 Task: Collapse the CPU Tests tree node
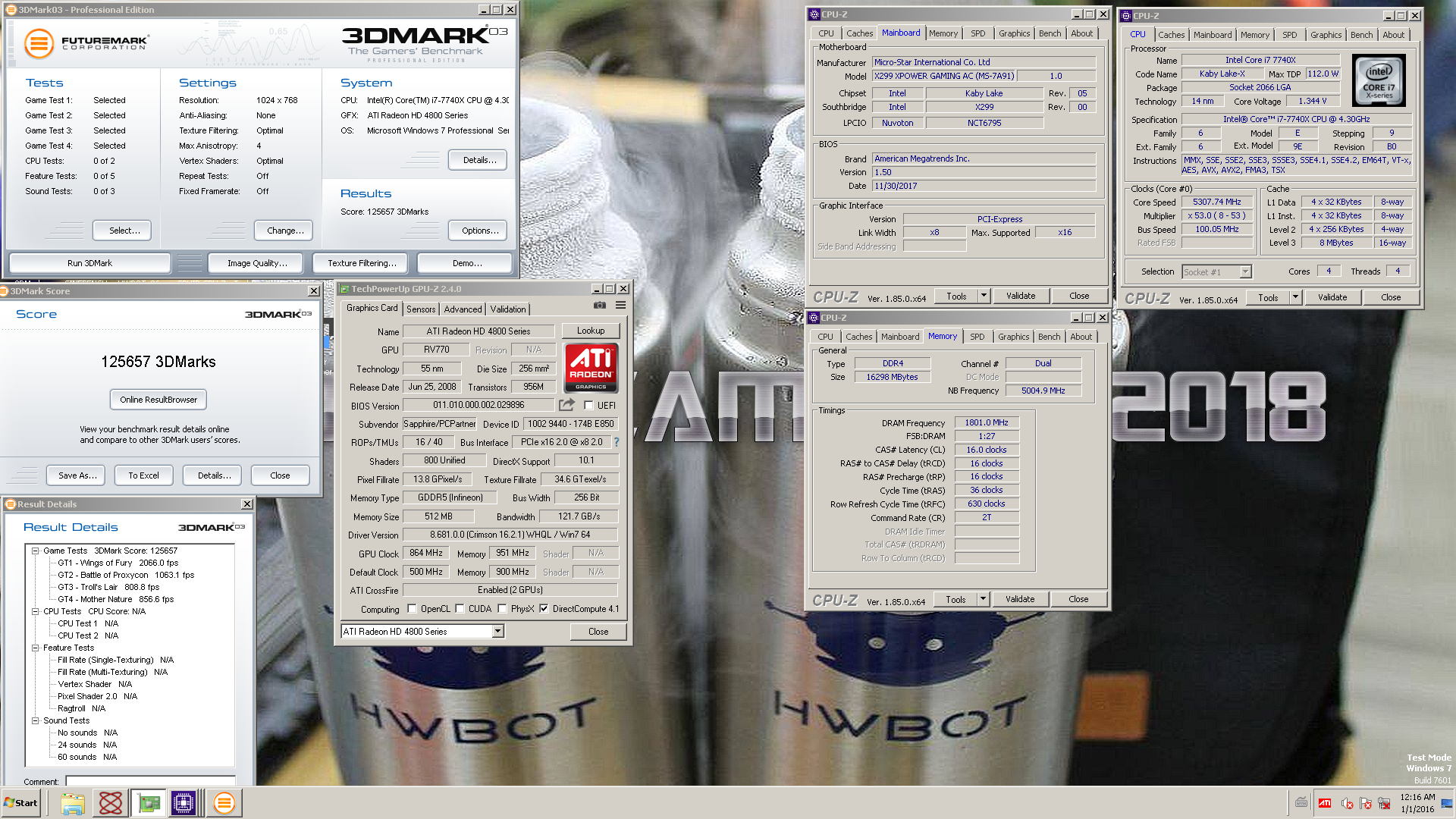pyautogui.click(x=35, y=612)
